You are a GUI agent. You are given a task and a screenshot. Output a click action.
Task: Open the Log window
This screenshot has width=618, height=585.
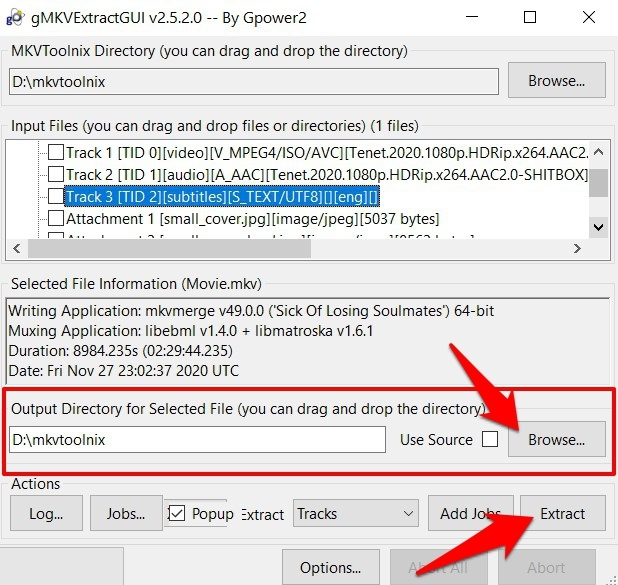coord(46,513)
